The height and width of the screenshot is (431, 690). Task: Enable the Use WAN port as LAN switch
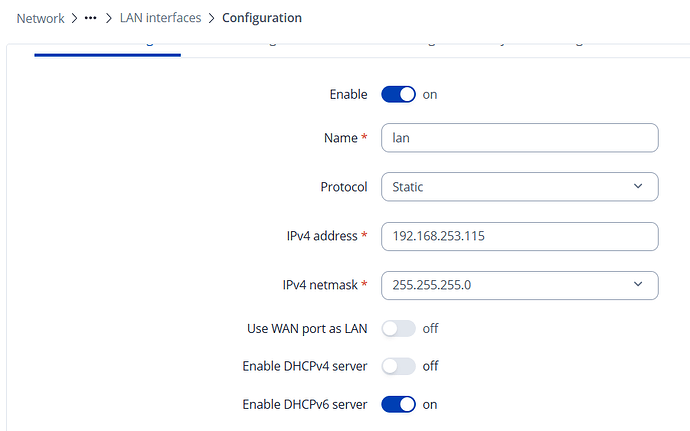click(x=398, y=328)
